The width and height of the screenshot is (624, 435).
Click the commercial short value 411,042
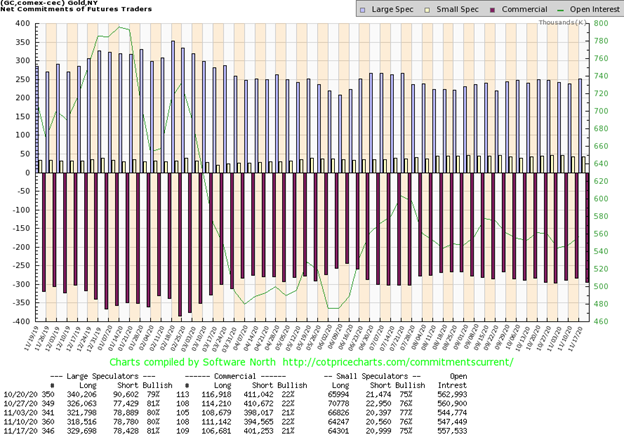point(259,394)
